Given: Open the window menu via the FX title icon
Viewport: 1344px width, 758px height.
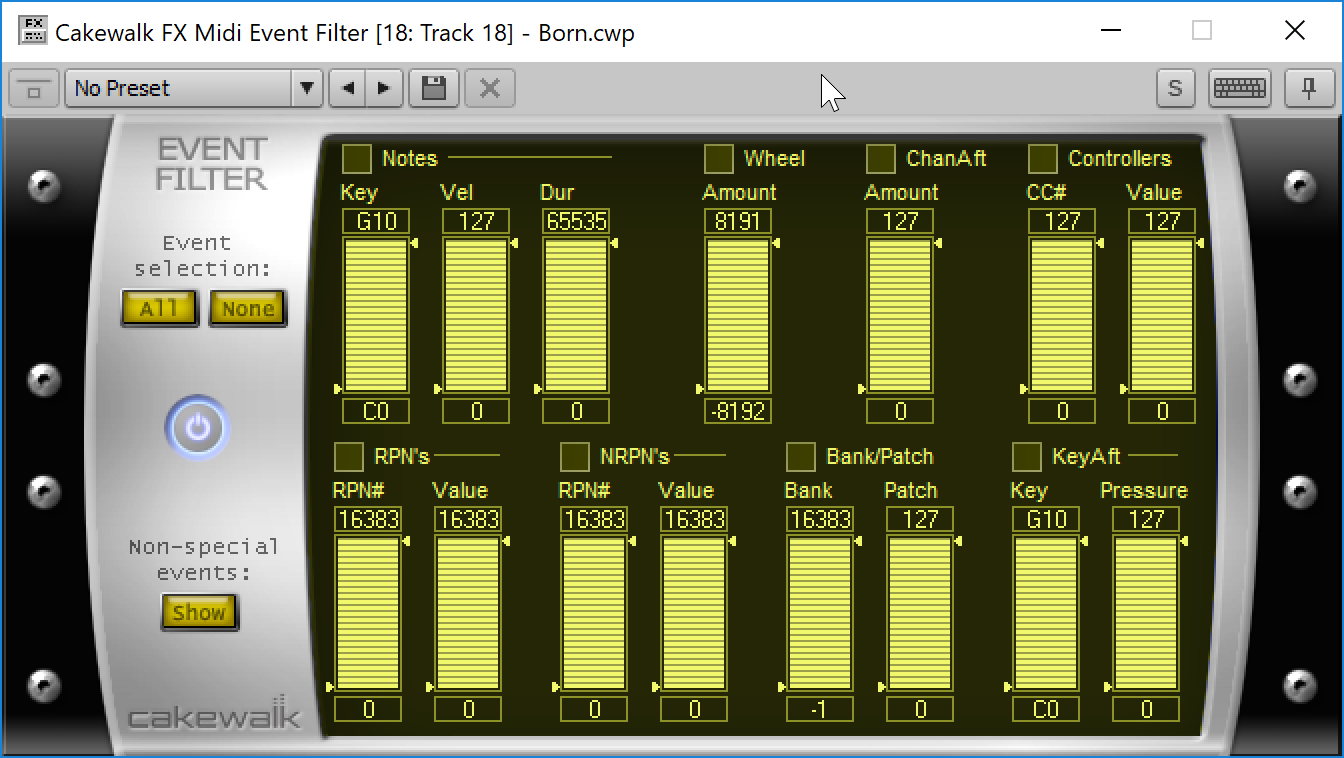Looking at the screenshot, I should pyautogui.click(x=32, y=31).
